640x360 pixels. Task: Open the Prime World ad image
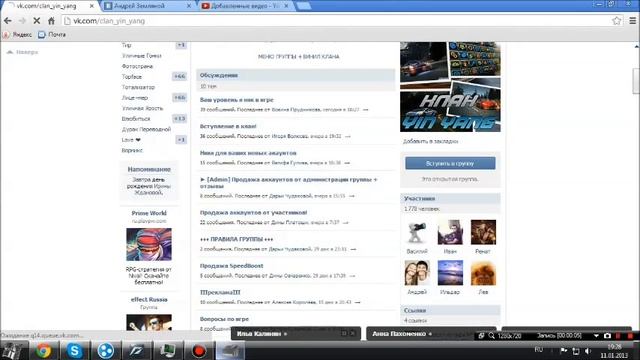(149, 244)
